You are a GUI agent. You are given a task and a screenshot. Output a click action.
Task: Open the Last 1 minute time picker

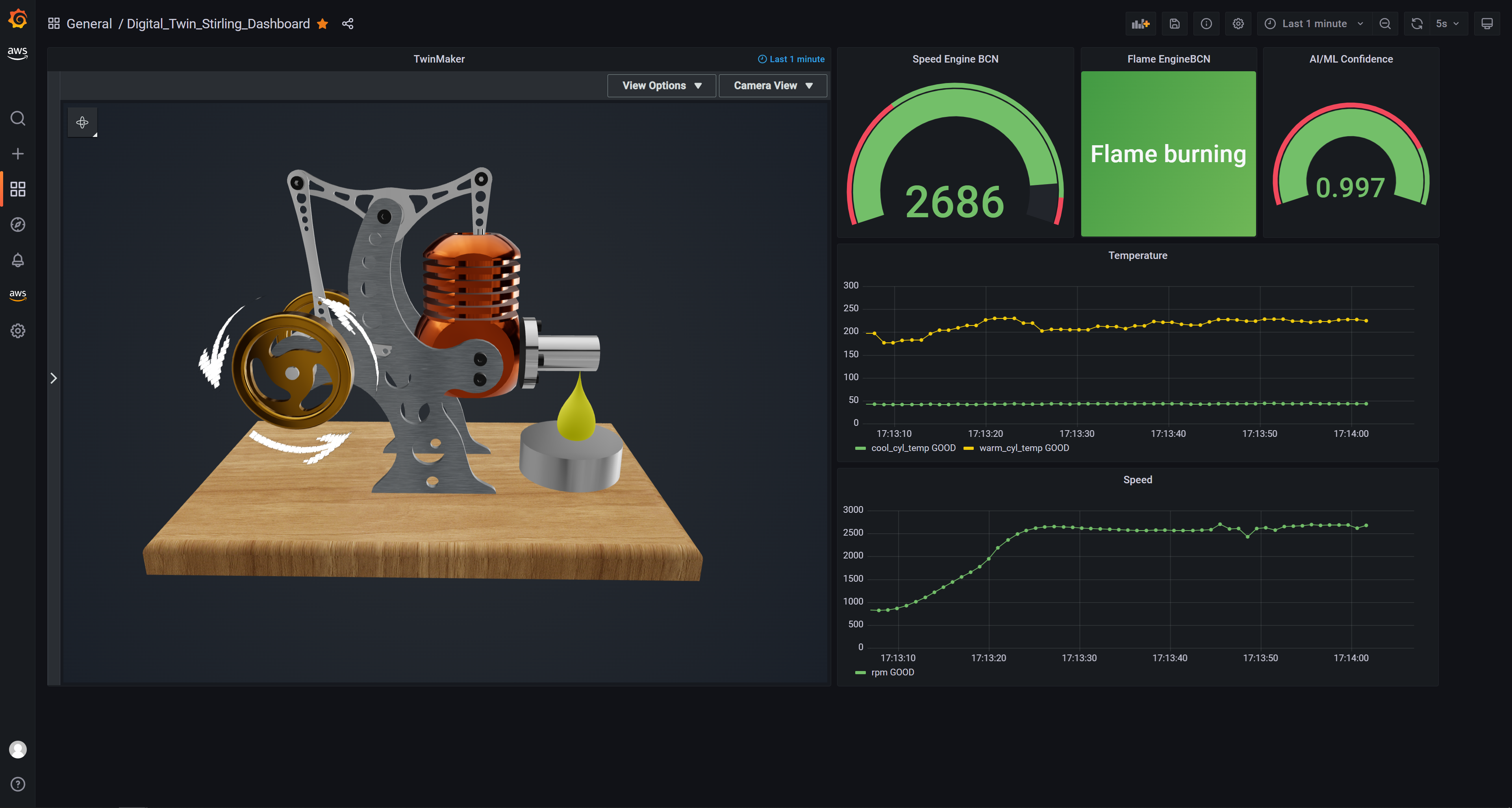(x=1314, y=24)
